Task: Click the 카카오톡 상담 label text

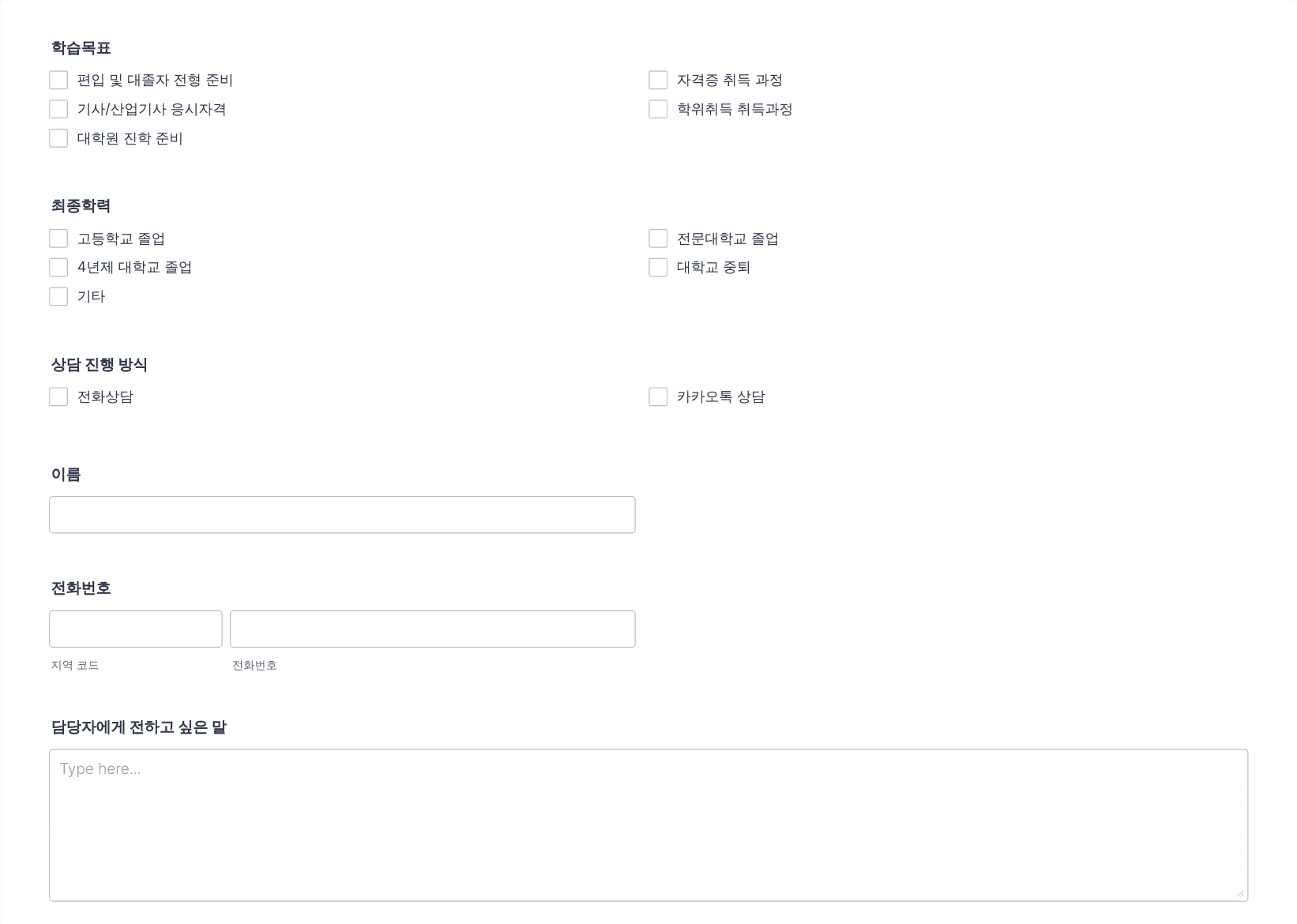Action: click(721, 396)
